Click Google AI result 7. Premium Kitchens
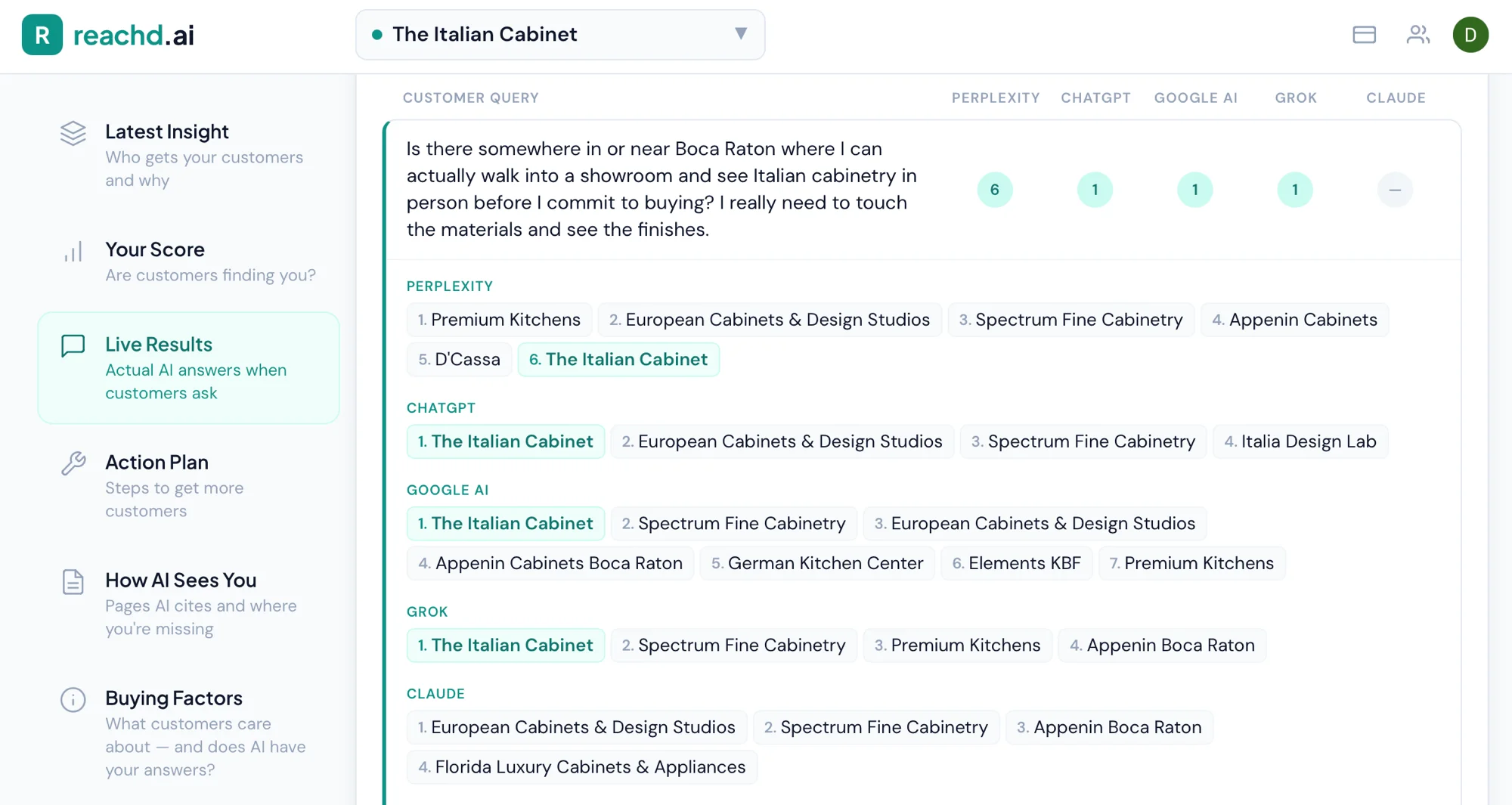The image size is (1512, 805). (x=1192, y=564)
